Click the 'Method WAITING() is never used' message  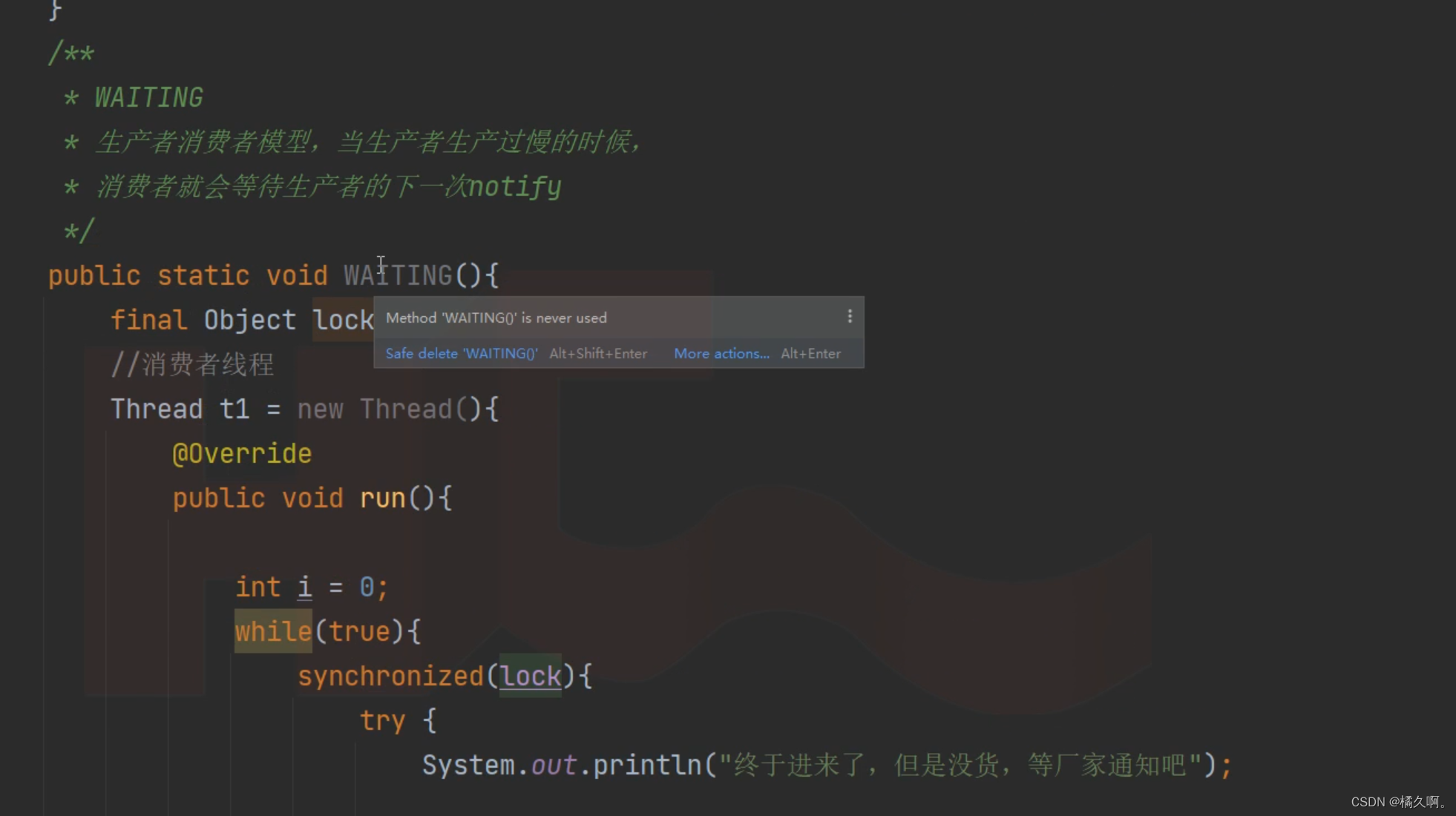coord(496,318)
